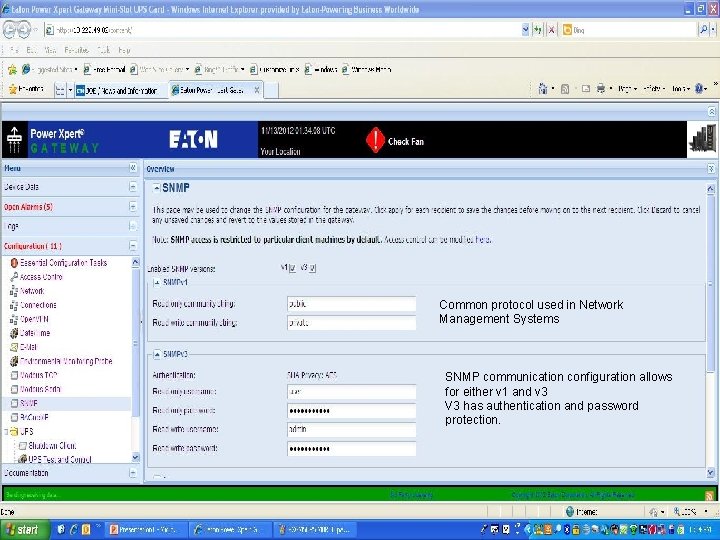Click the Shutdown Client item icon
This screenshot has height=540, width=720.
click(22, 446)
